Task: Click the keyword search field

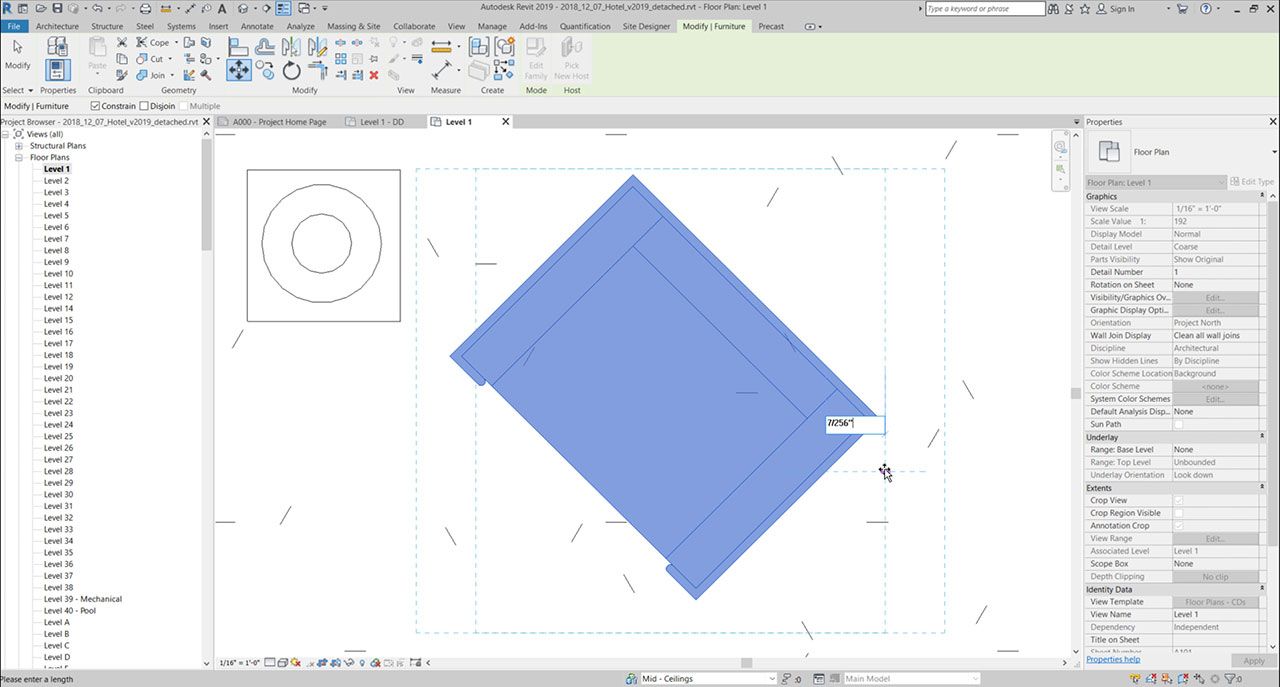Action: 984,8
